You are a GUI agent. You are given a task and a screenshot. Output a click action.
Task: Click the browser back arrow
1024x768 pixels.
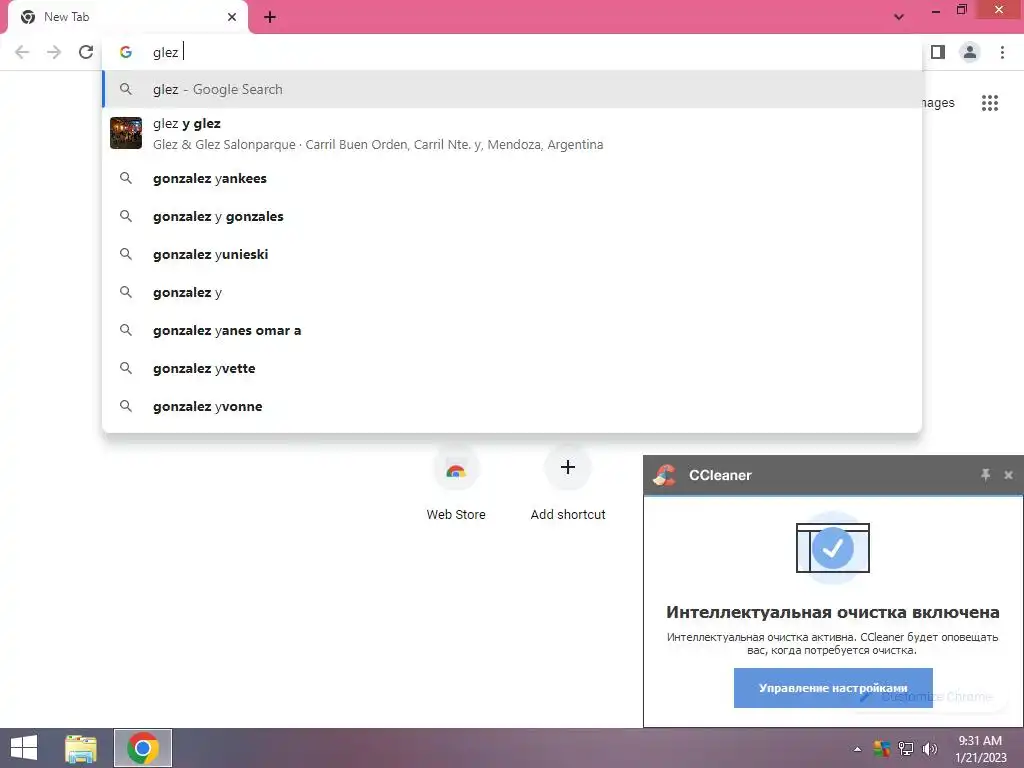(22, 52)
